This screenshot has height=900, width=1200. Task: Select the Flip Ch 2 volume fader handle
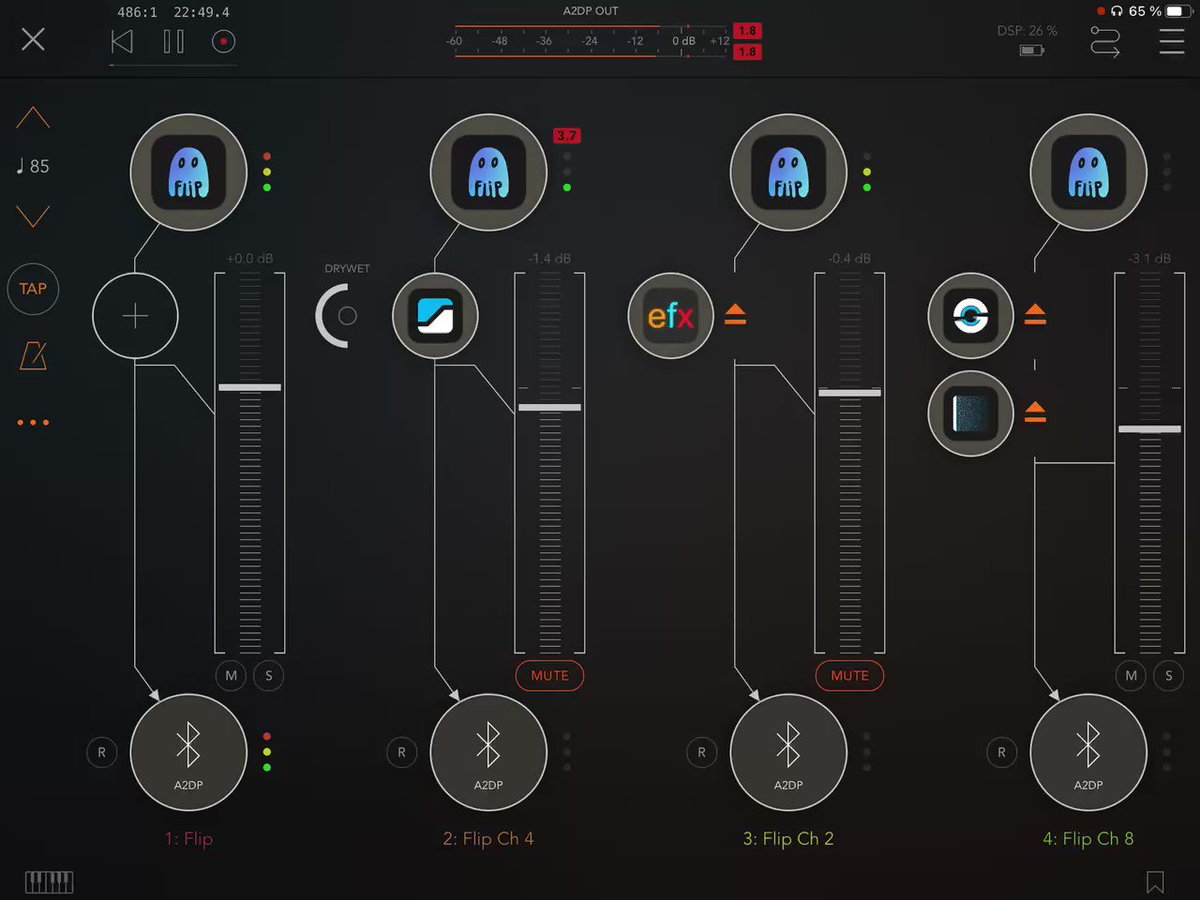(850, 393)
